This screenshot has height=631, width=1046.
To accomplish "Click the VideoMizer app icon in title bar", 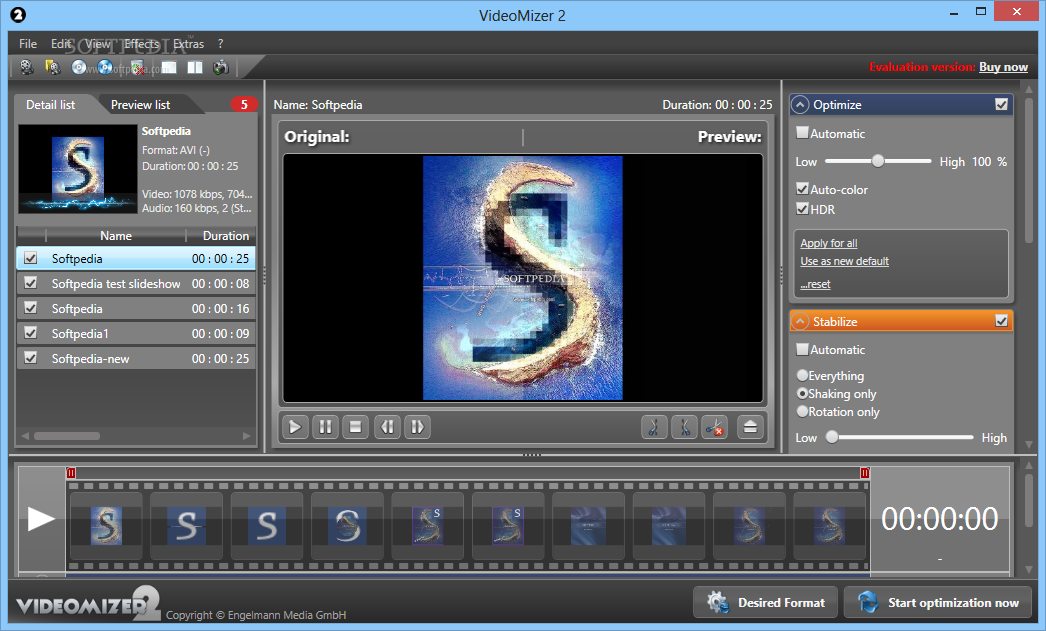I will pyautogui.click(x=18, y=15).
